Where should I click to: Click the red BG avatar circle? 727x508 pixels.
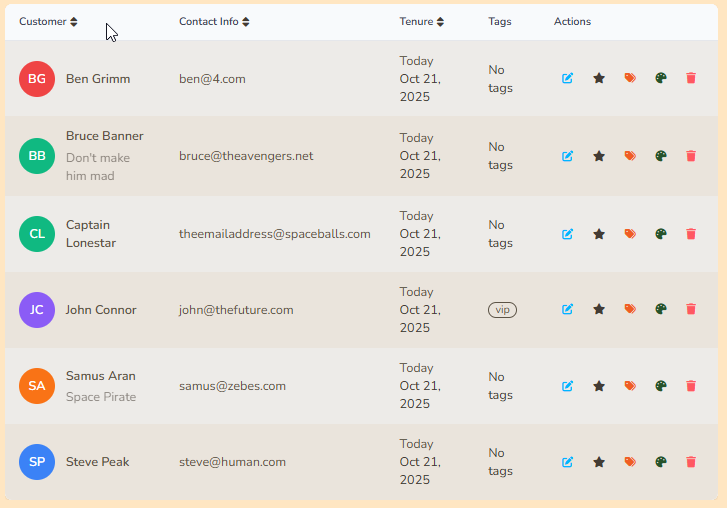click(37, 79)
